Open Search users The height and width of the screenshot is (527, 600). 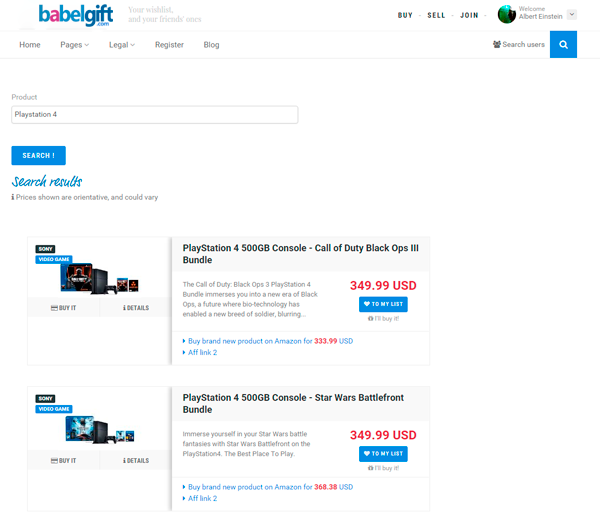click(518, 44)
